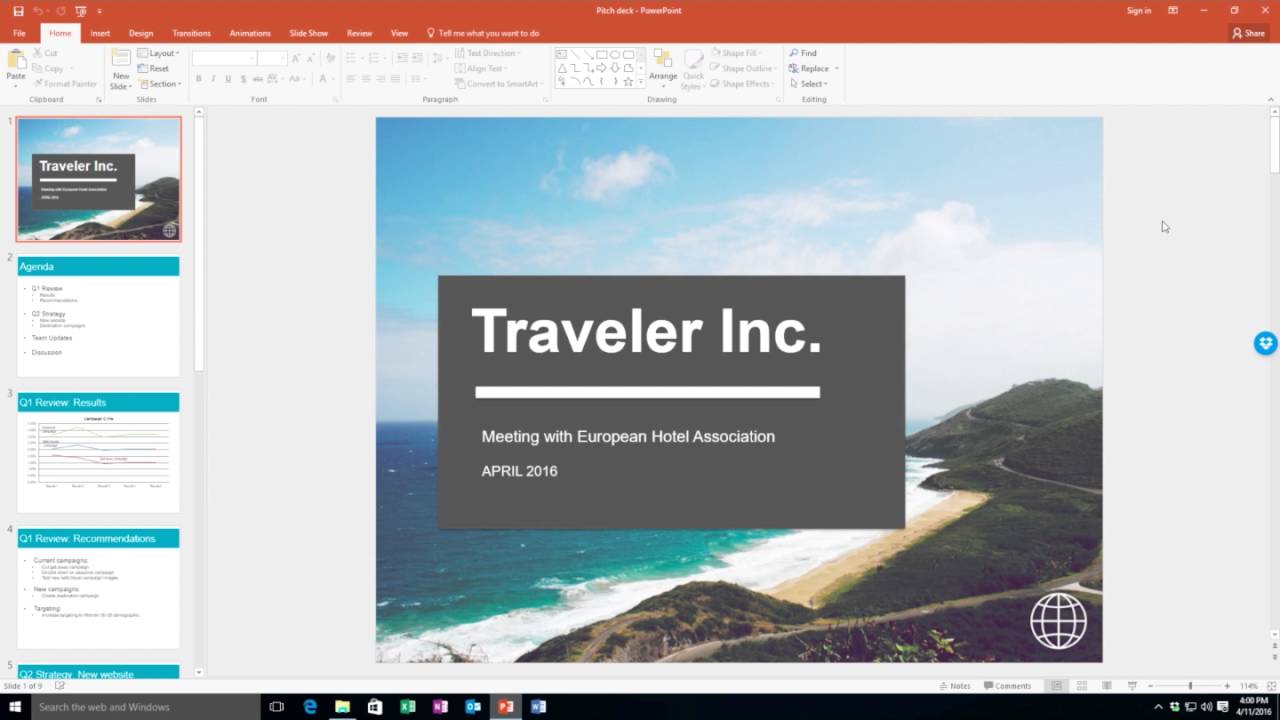Viewport: 1280px width, 720px height.
Task: Click the Dropbox badge at window edge
Action: click(1265, 343)
